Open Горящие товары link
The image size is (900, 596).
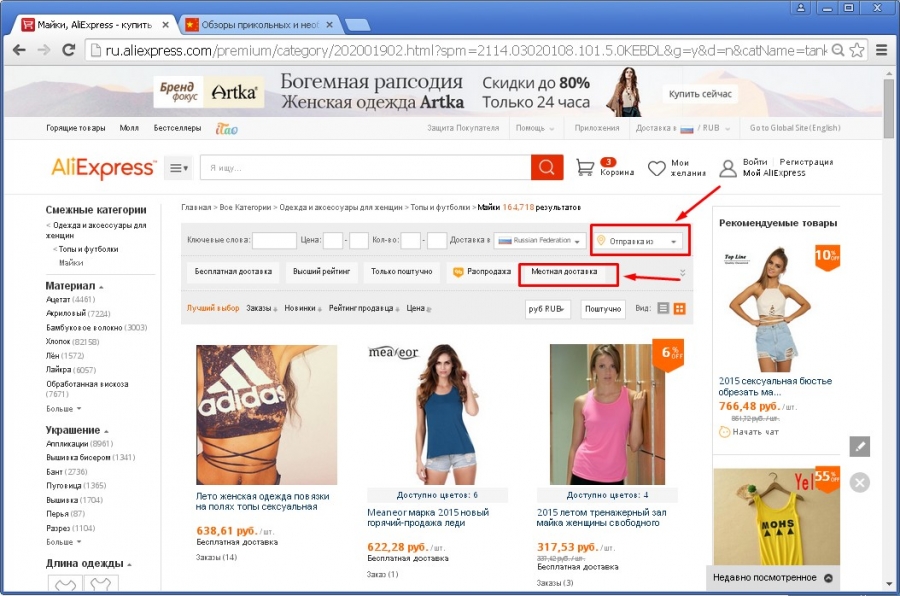76,128
